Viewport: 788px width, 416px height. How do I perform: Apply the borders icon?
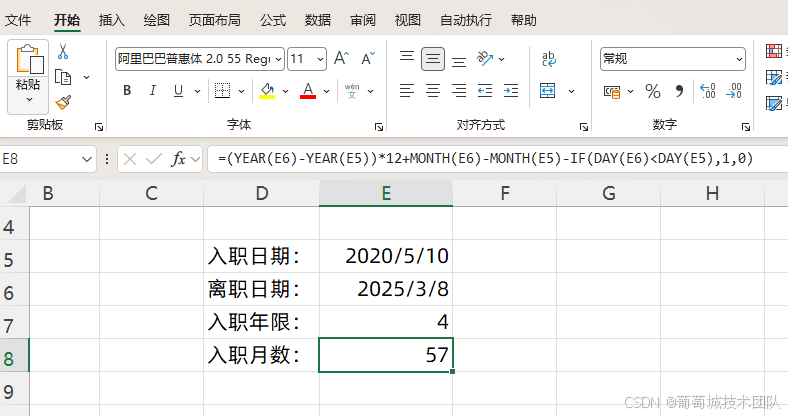(x=222, y=91)
